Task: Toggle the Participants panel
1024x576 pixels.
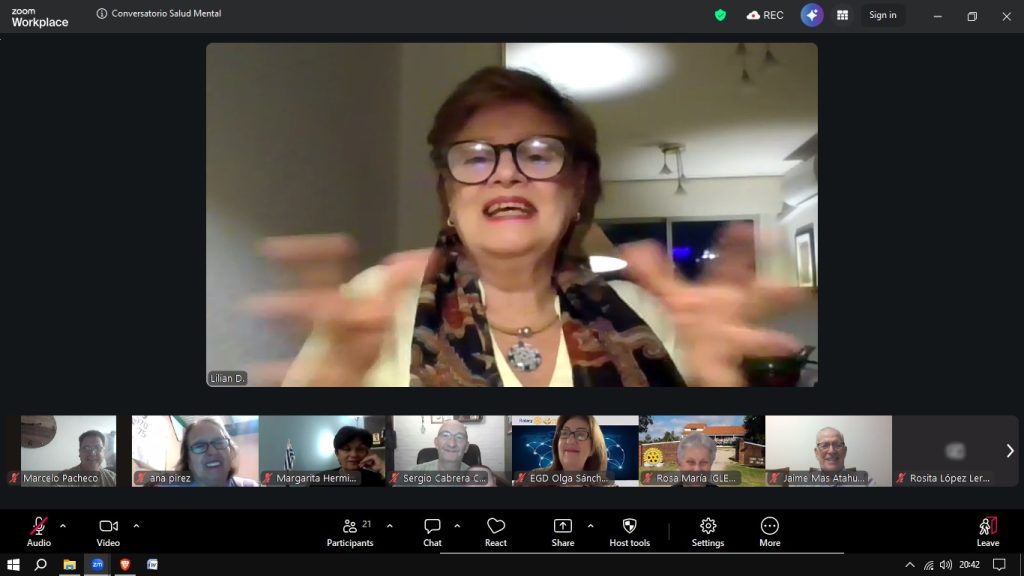Action: (x=349, y=531)
